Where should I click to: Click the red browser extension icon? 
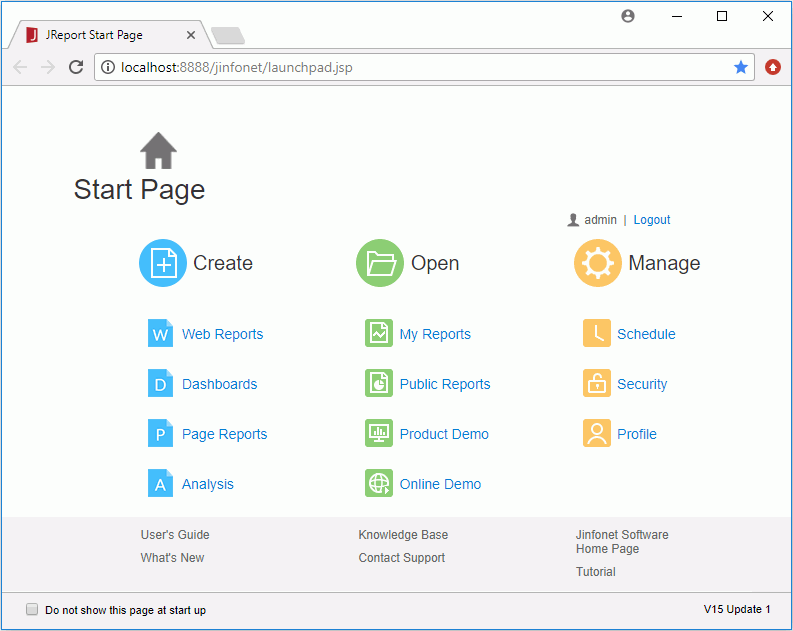[x=773, y=67]
